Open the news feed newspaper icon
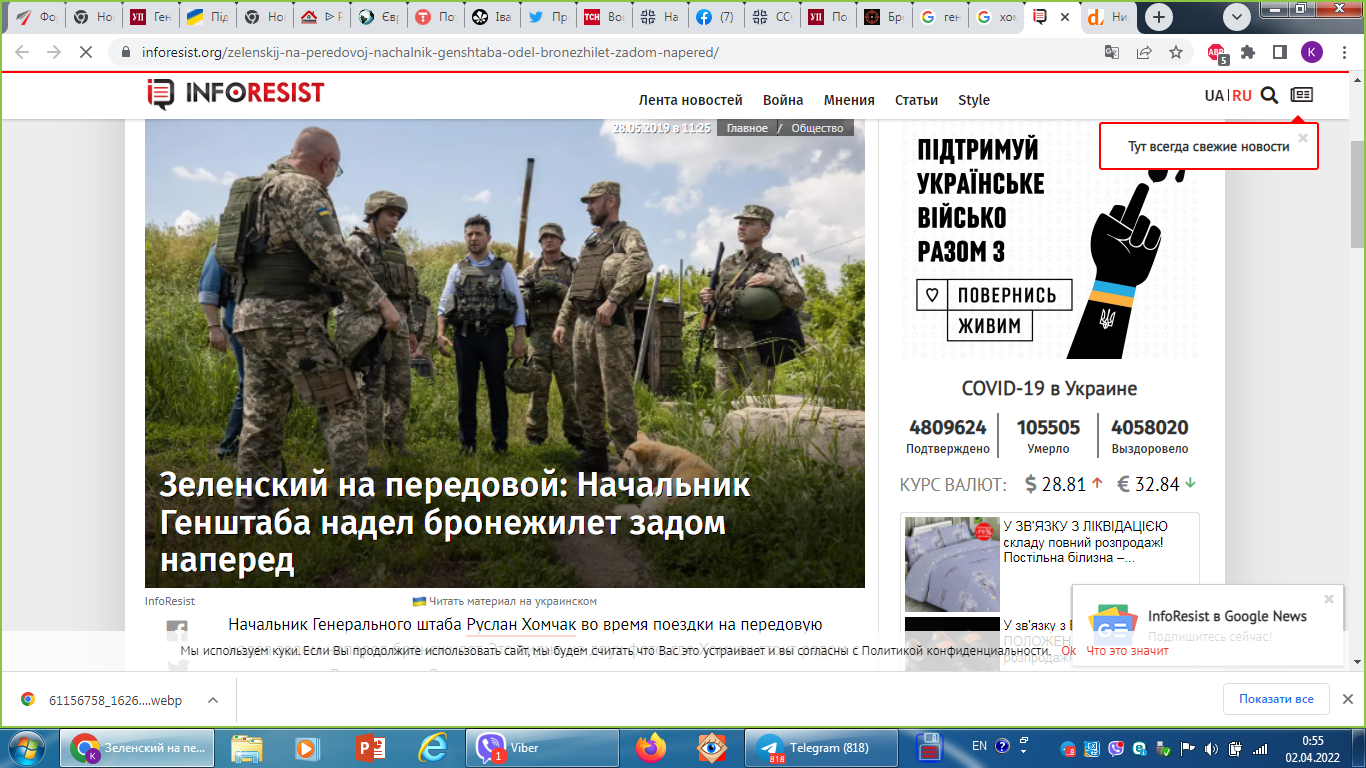Image resolution: width=1366 pixels, height=768 pixels. tap(1301, 95)
